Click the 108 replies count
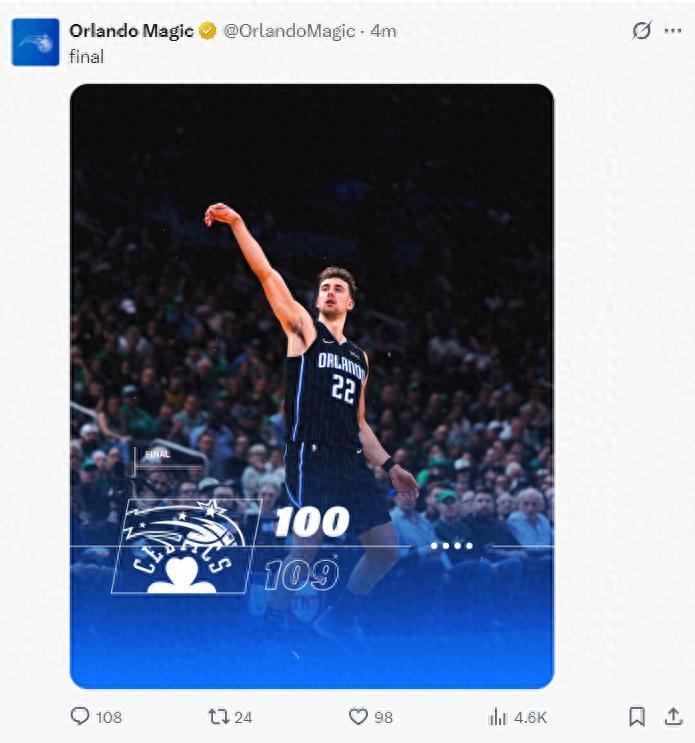 tap(108, 717)
